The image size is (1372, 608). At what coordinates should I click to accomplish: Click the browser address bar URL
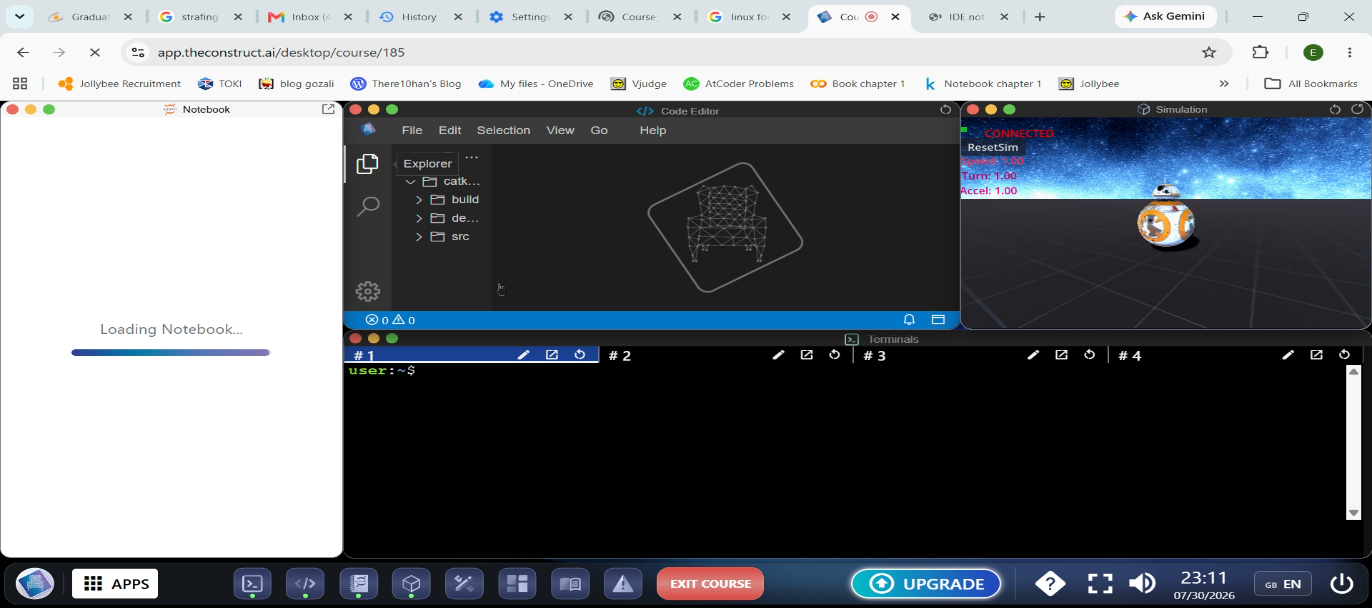tap(281, 52)
